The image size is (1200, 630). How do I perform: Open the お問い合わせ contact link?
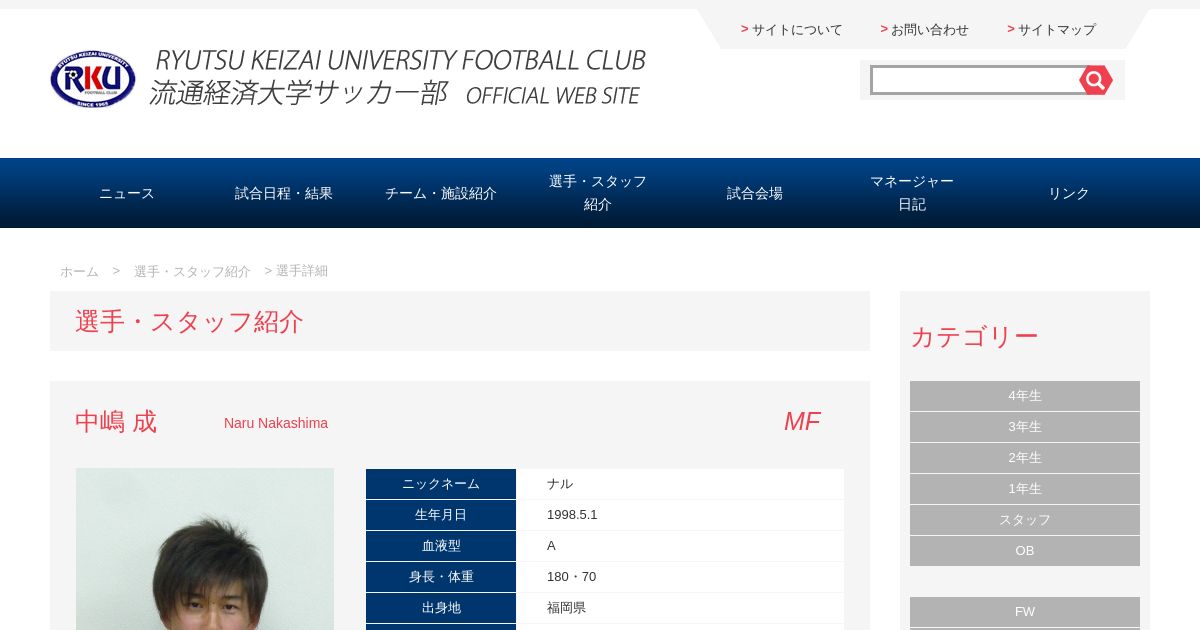point(930,29)
